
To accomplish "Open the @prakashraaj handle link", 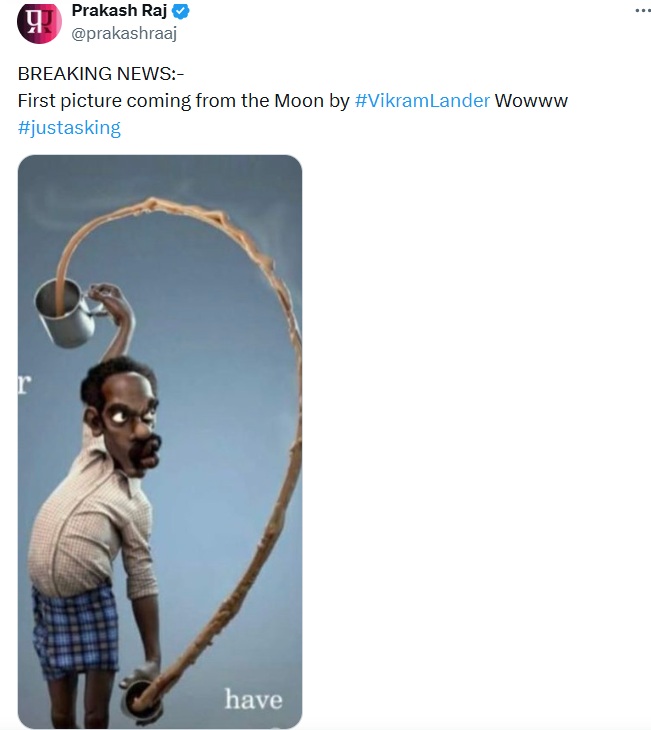I will point(124,33).
